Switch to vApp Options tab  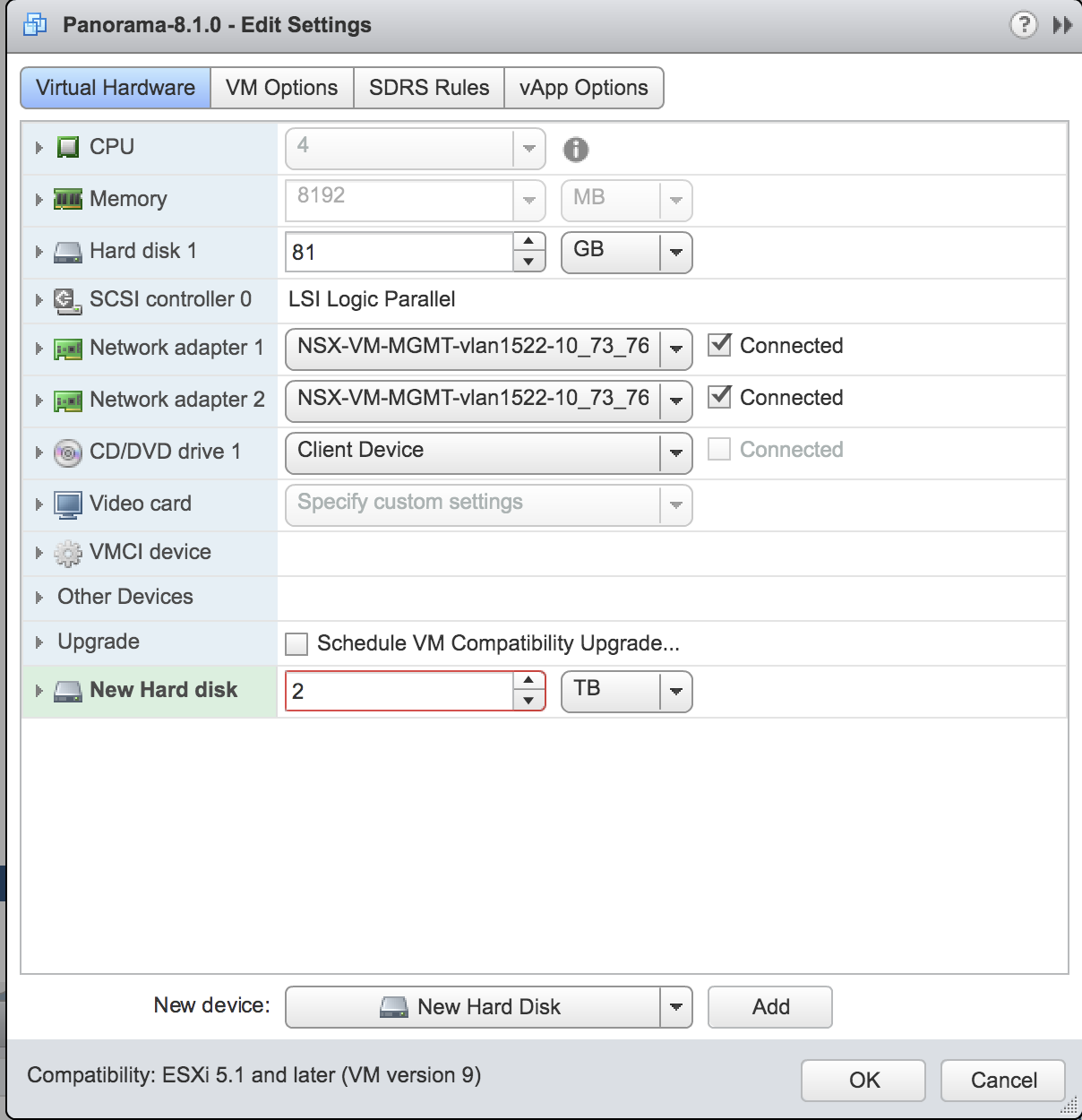point(584,88)
